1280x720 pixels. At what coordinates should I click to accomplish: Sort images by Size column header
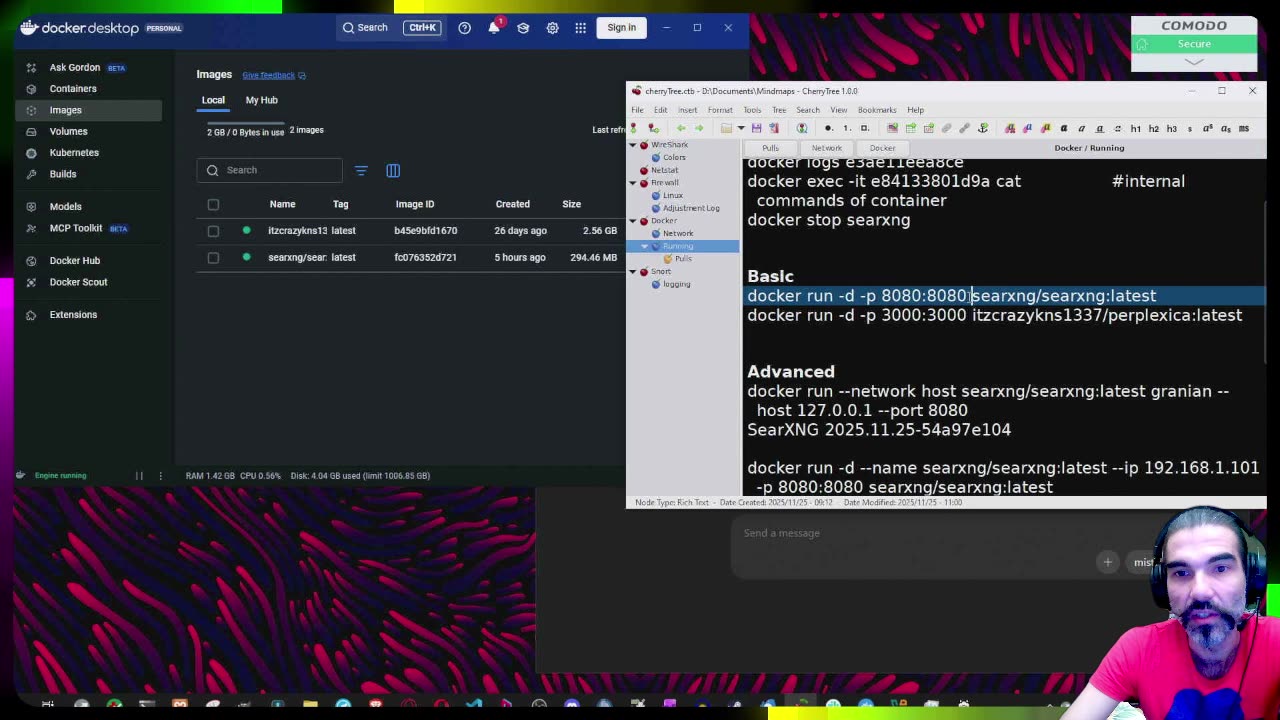(571, 204)
